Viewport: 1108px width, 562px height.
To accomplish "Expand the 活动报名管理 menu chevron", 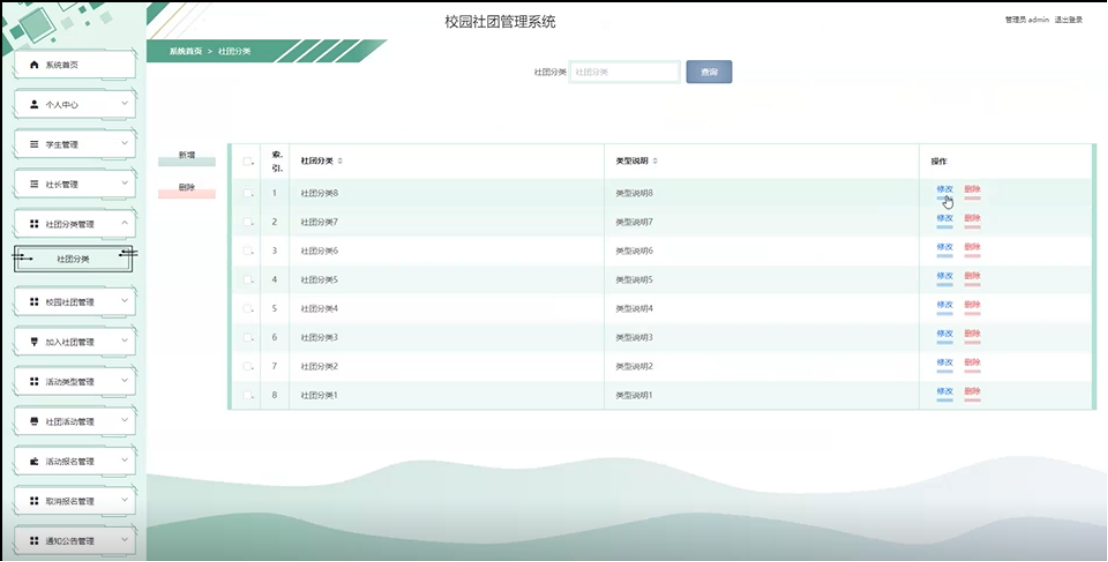I will coord(124,461).
